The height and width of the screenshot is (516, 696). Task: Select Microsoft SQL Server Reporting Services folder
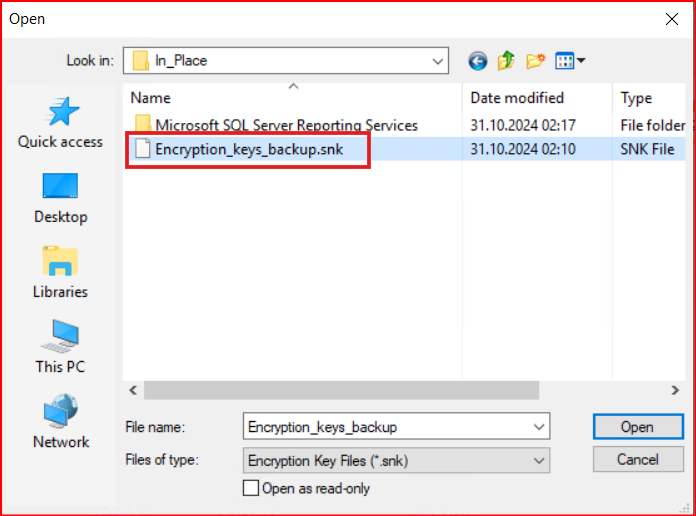point(286,125)
